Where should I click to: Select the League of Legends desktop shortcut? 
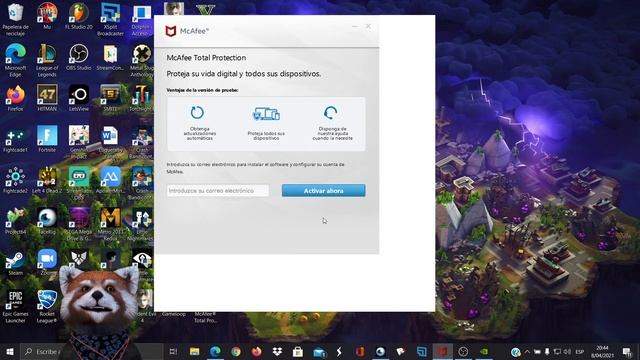coord(47,60)
